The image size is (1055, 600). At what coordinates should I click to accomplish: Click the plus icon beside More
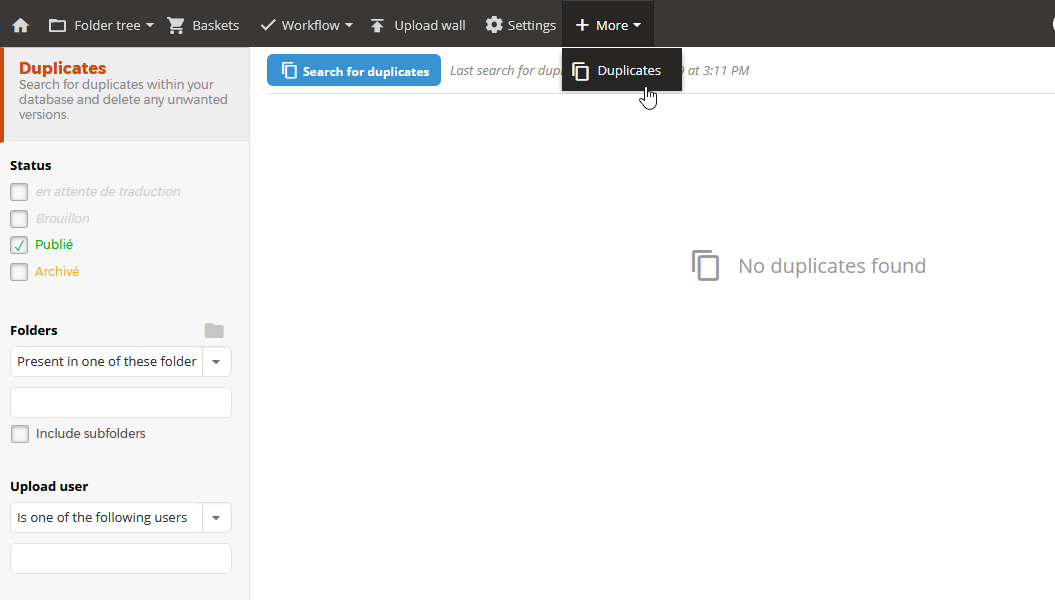coord(582,25)
